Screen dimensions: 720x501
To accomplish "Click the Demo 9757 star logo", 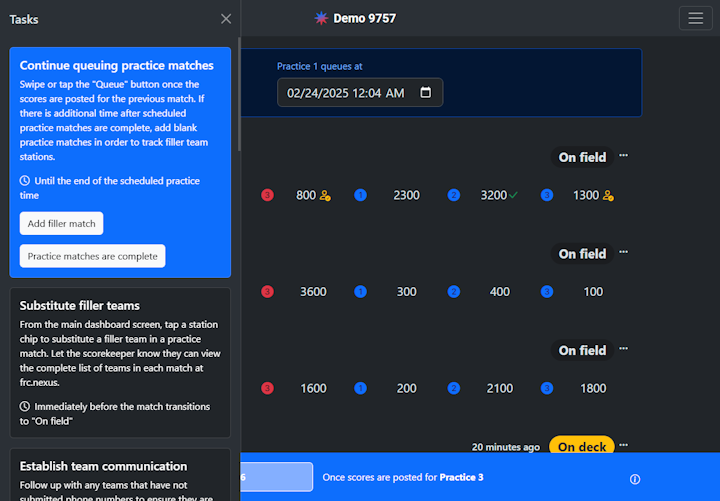I will click(321, 18).
